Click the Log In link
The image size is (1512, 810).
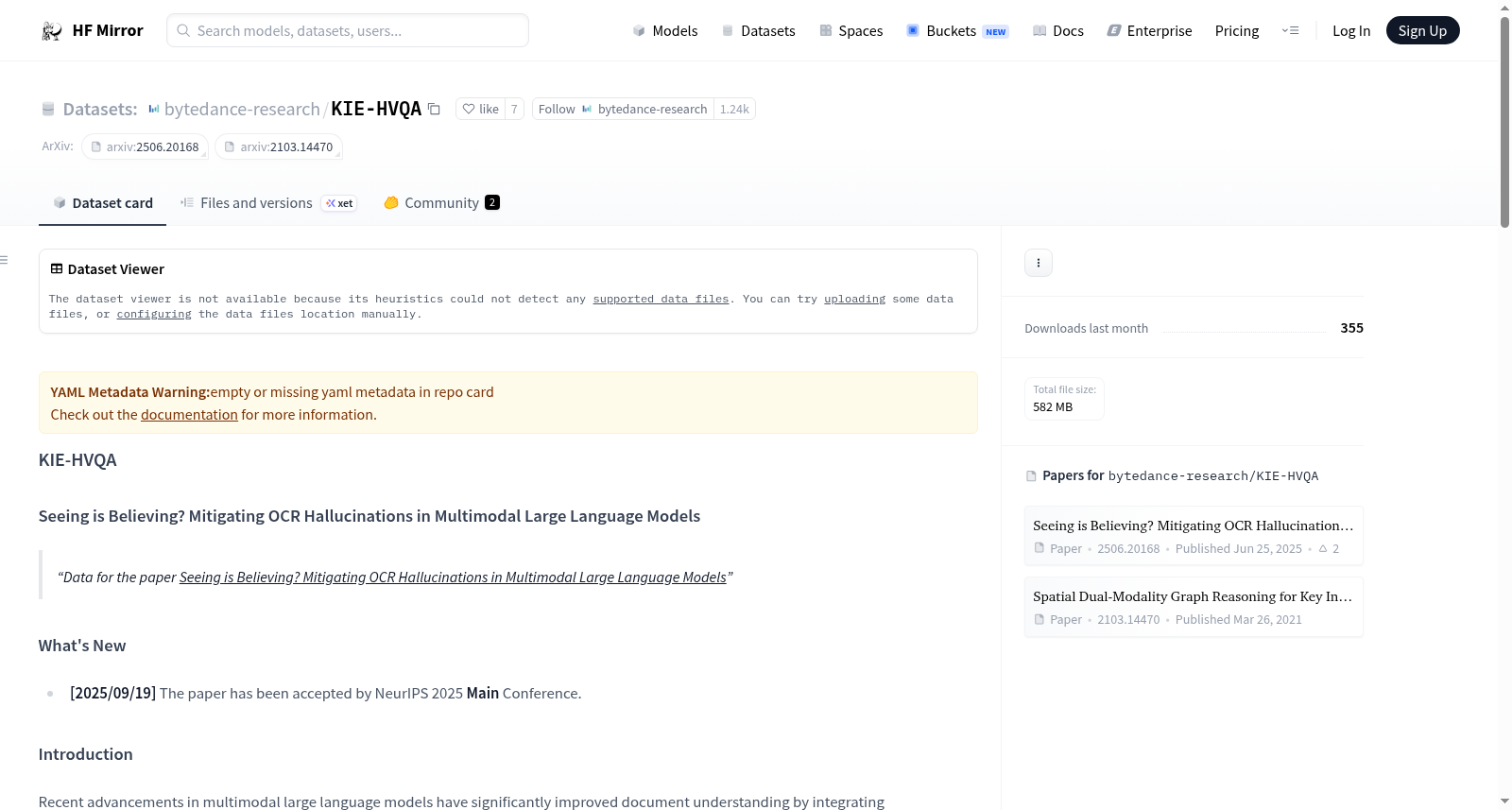(x=1351, y=30)
